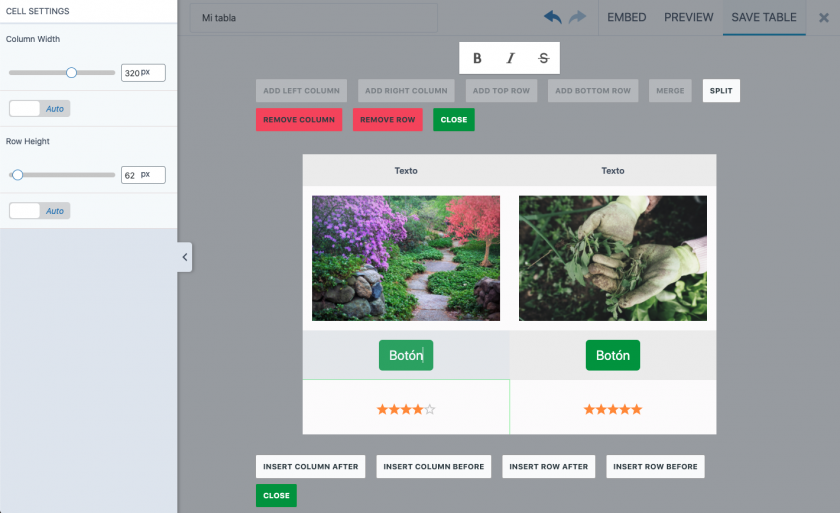The width and height of the screenshot is (840, 513).
Task: Toggle strikethrough text formatting
Action: coord(543,58)
